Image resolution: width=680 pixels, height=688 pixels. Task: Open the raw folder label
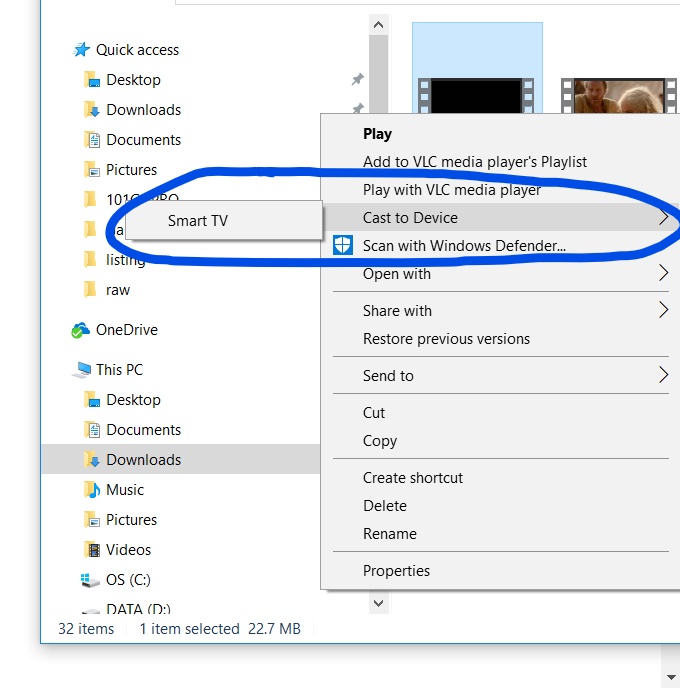[118, 290]
